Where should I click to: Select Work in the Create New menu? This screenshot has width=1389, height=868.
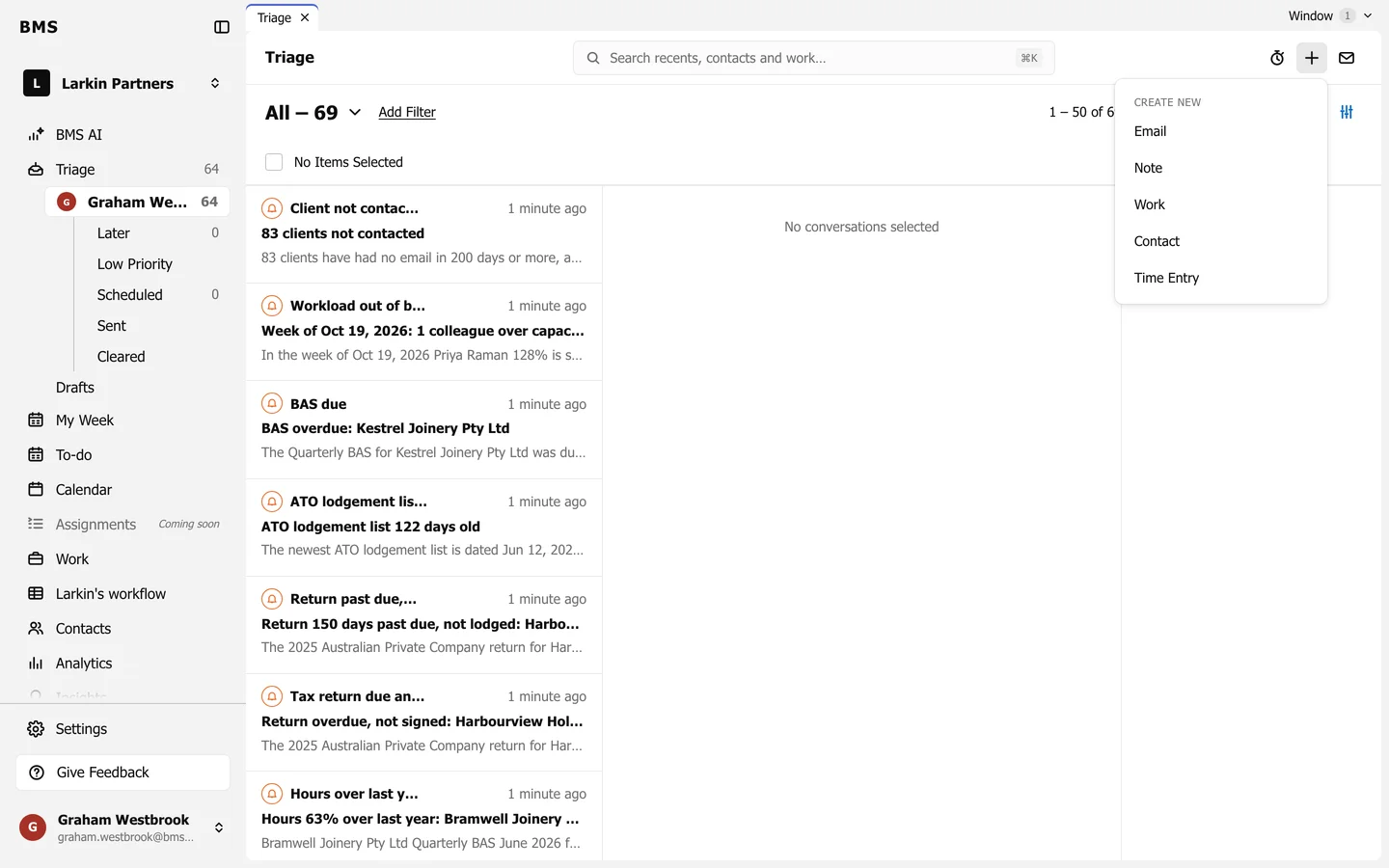pos(1221,204)
